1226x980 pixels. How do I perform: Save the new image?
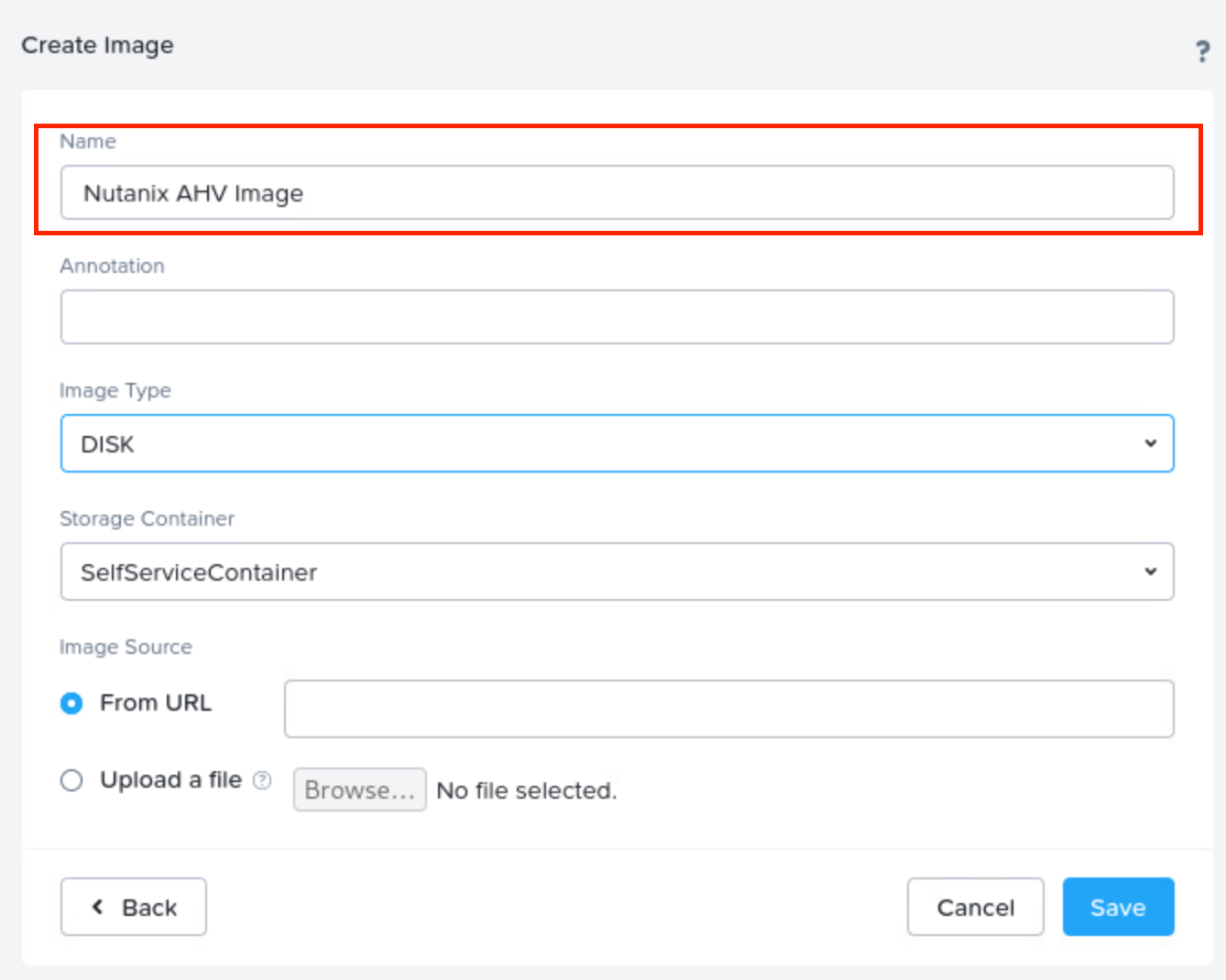click(1118, 907)
